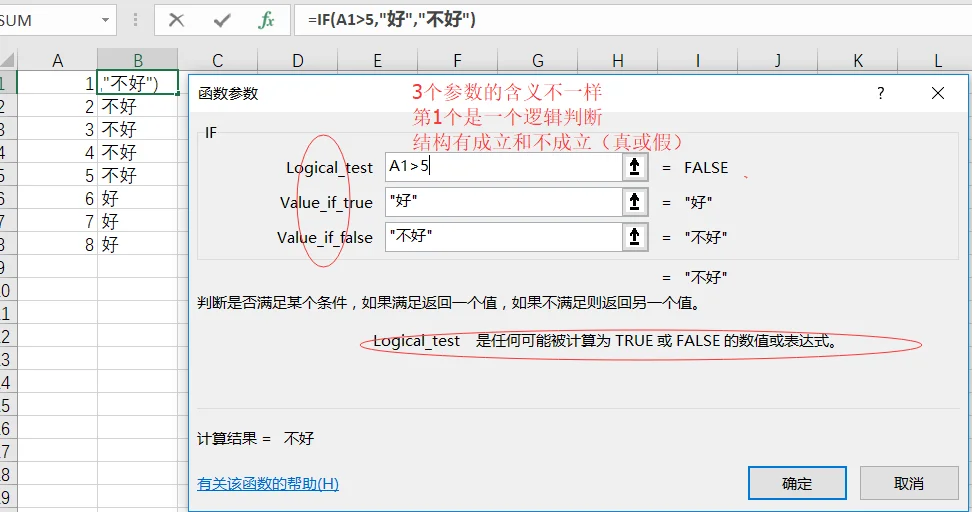The width and height of the screenshot is (972, 512).
Task: Select cell A6 containing 6
Action: (57, 198)
